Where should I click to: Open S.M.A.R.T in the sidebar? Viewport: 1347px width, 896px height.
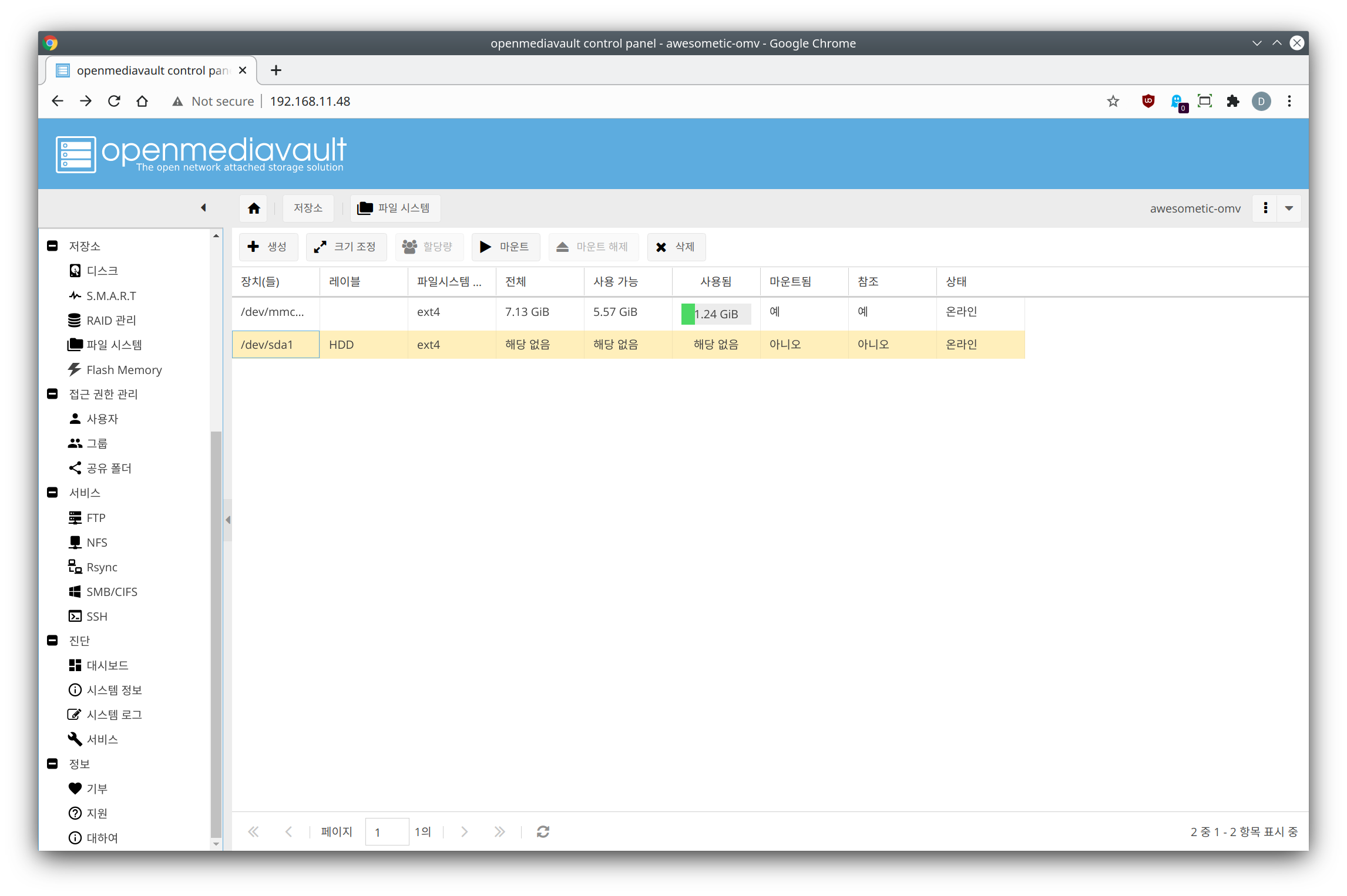pyautogui.click(x=110, y=296)
